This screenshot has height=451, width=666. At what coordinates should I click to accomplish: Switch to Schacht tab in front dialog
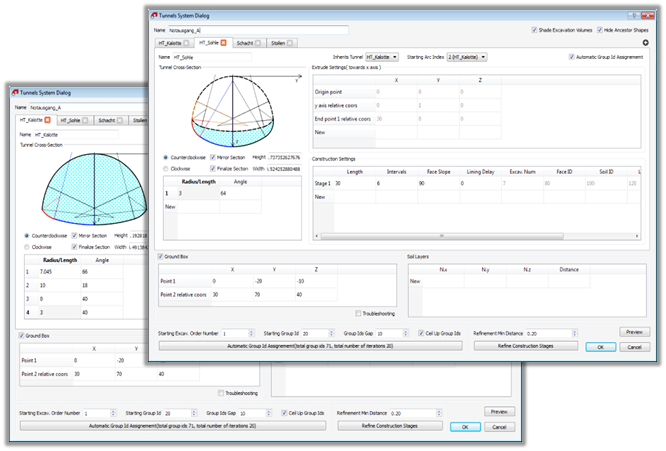[x=245, y=43]
